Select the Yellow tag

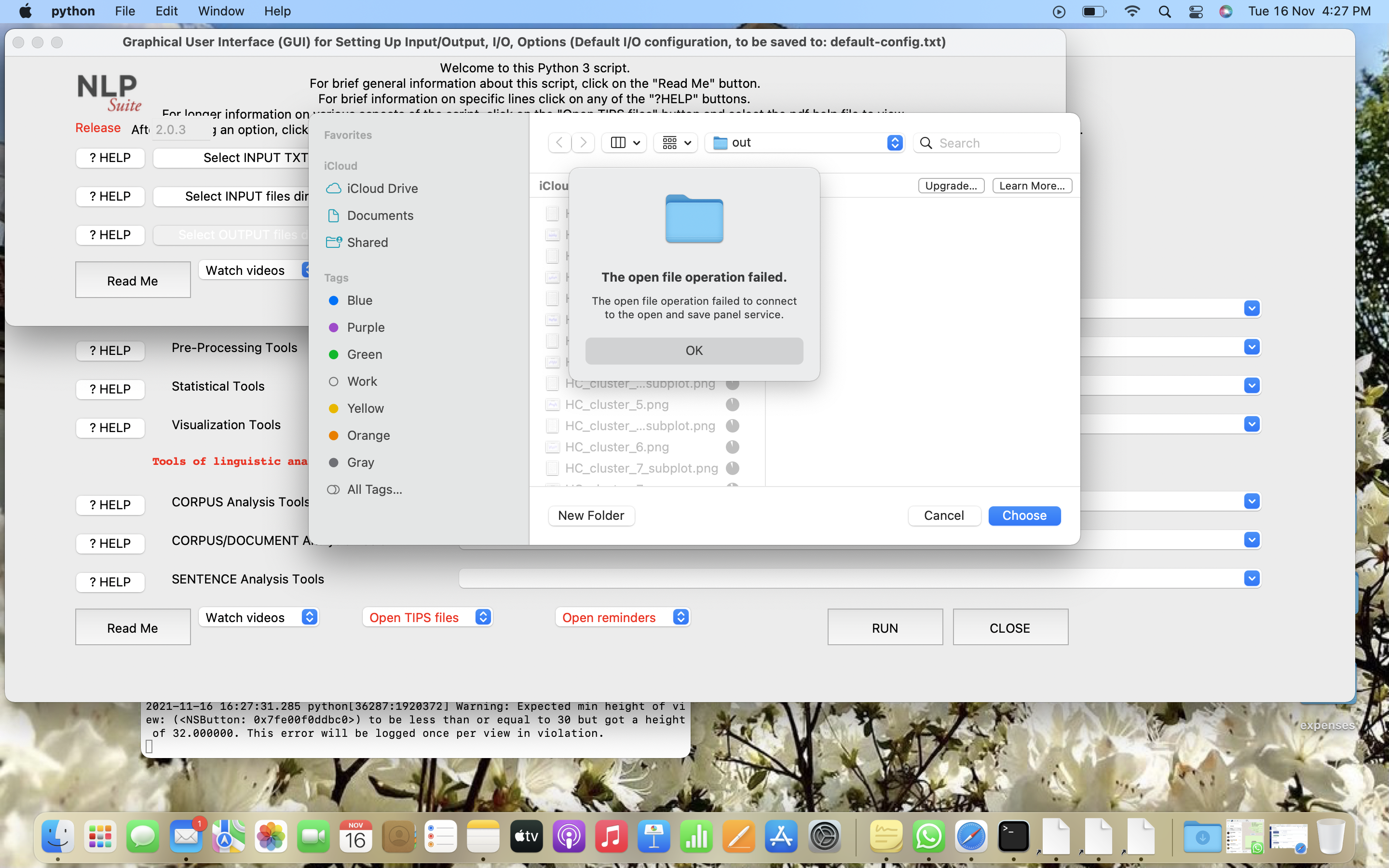(x=356, y=408)
